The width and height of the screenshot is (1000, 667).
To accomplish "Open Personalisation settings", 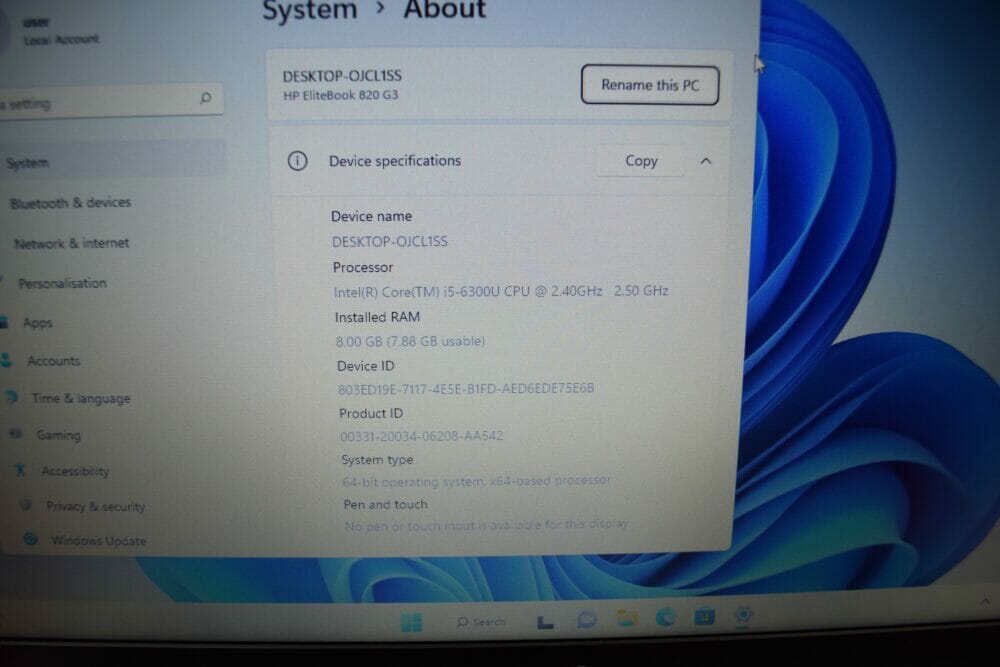I will (62, 283).
